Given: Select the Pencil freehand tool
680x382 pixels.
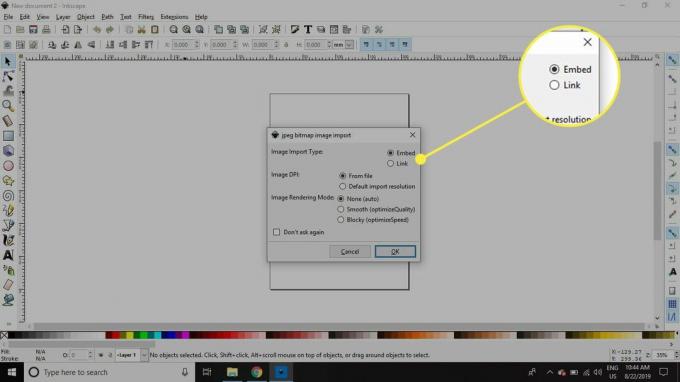Looking at the screenshot, I should click(x=8, y=210).
